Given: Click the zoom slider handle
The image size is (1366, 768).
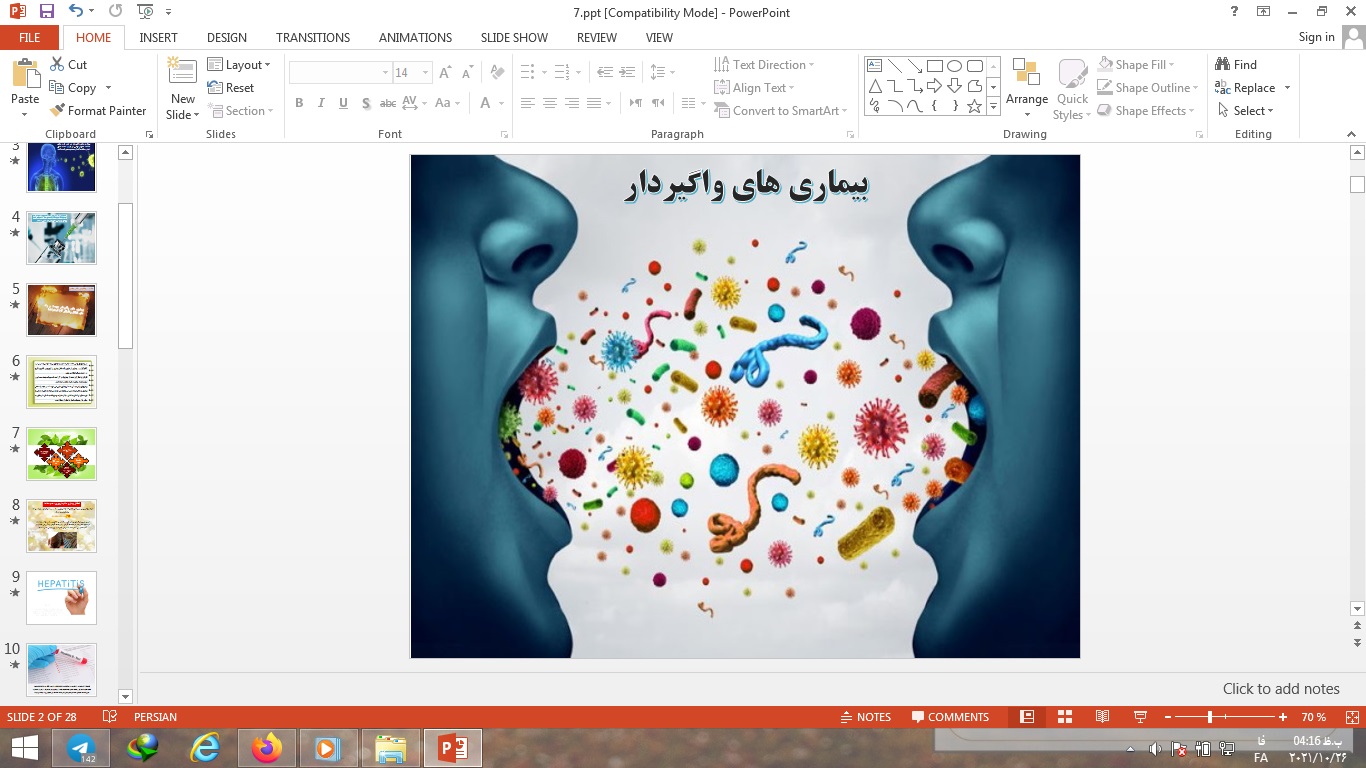Looking at the screenshot, I should pos(1210,717).
